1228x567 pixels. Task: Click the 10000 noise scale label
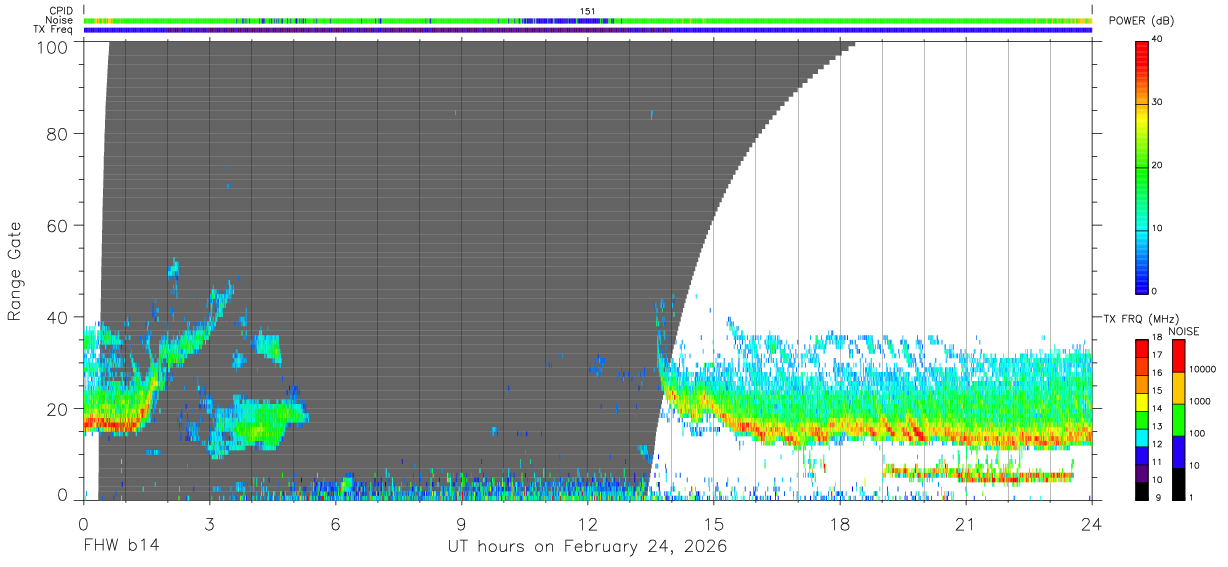point(1201,369)
